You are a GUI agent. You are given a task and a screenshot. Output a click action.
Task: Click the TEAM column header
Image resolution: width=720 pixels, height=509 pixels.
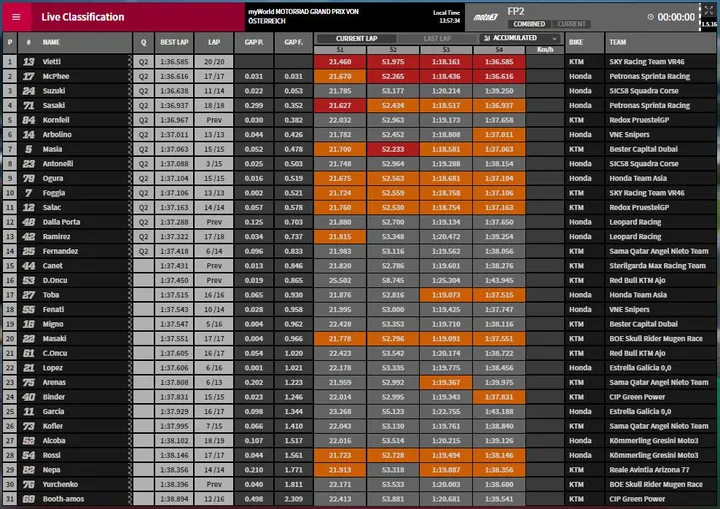point(661,42)
